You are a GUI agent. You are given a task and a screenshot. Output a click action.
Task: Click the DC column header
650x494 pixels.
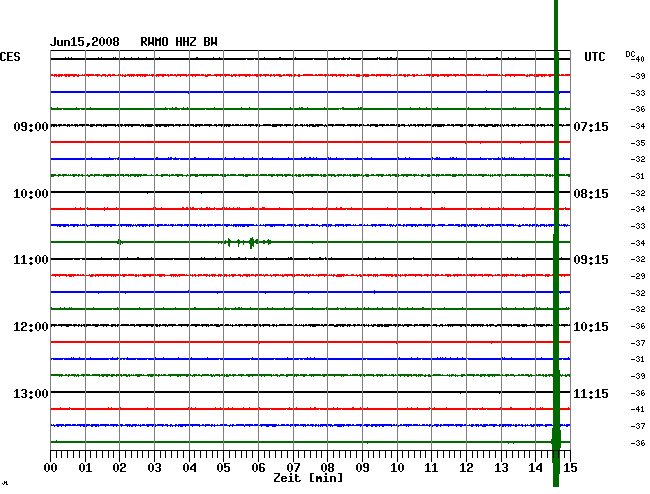630,54
